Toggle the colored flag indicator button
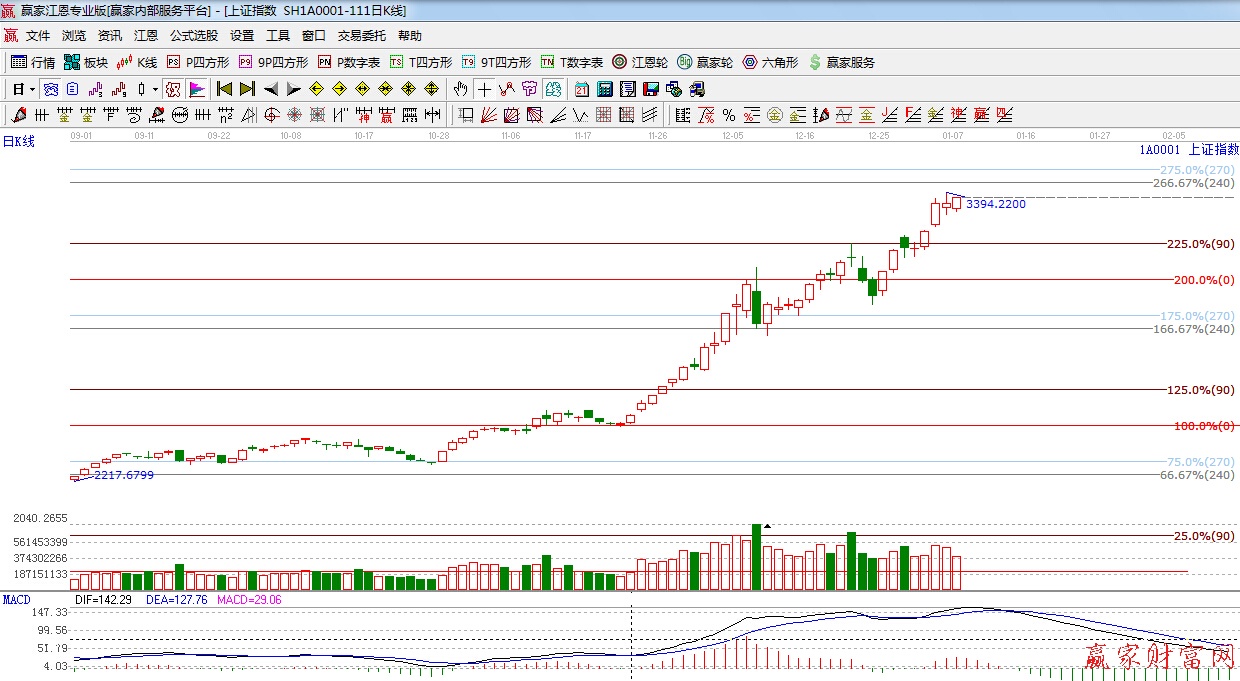Screen dimensions: 1240x681 click(196, 89)
